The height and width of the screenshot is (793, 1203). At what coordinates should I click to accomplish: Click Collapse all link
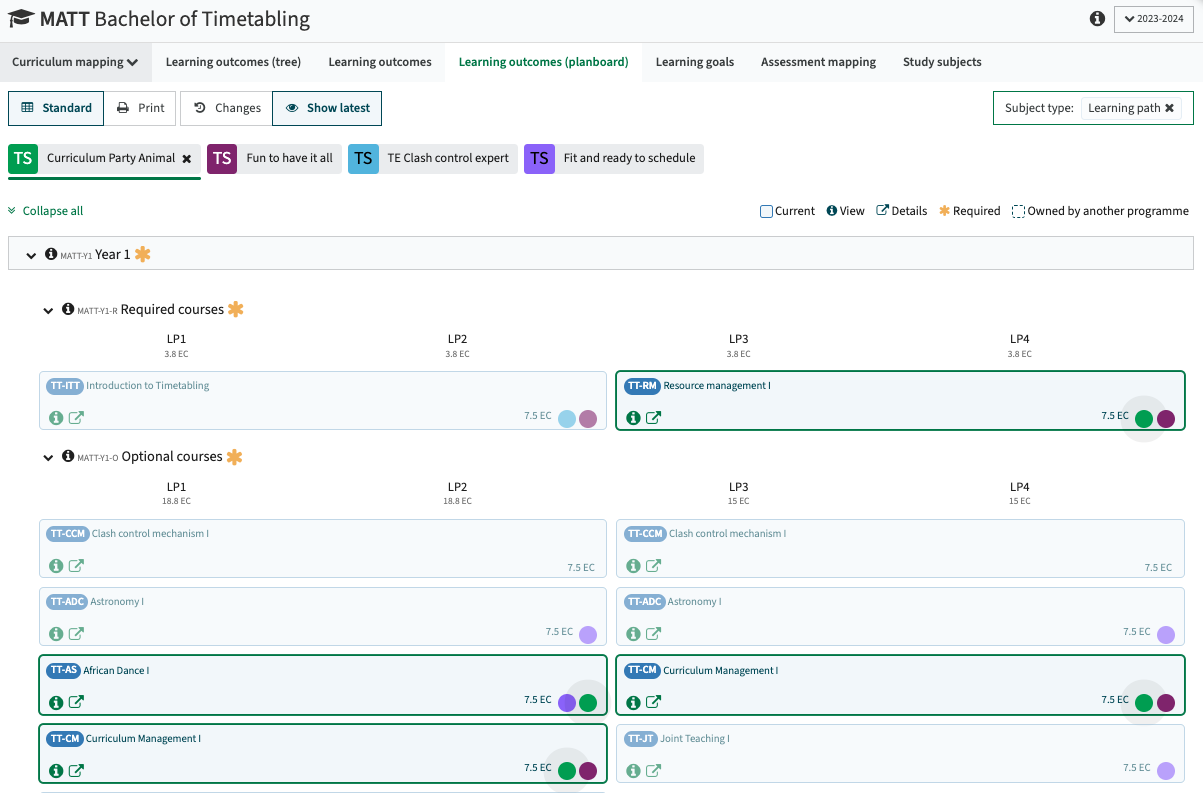tap(46, 211)
